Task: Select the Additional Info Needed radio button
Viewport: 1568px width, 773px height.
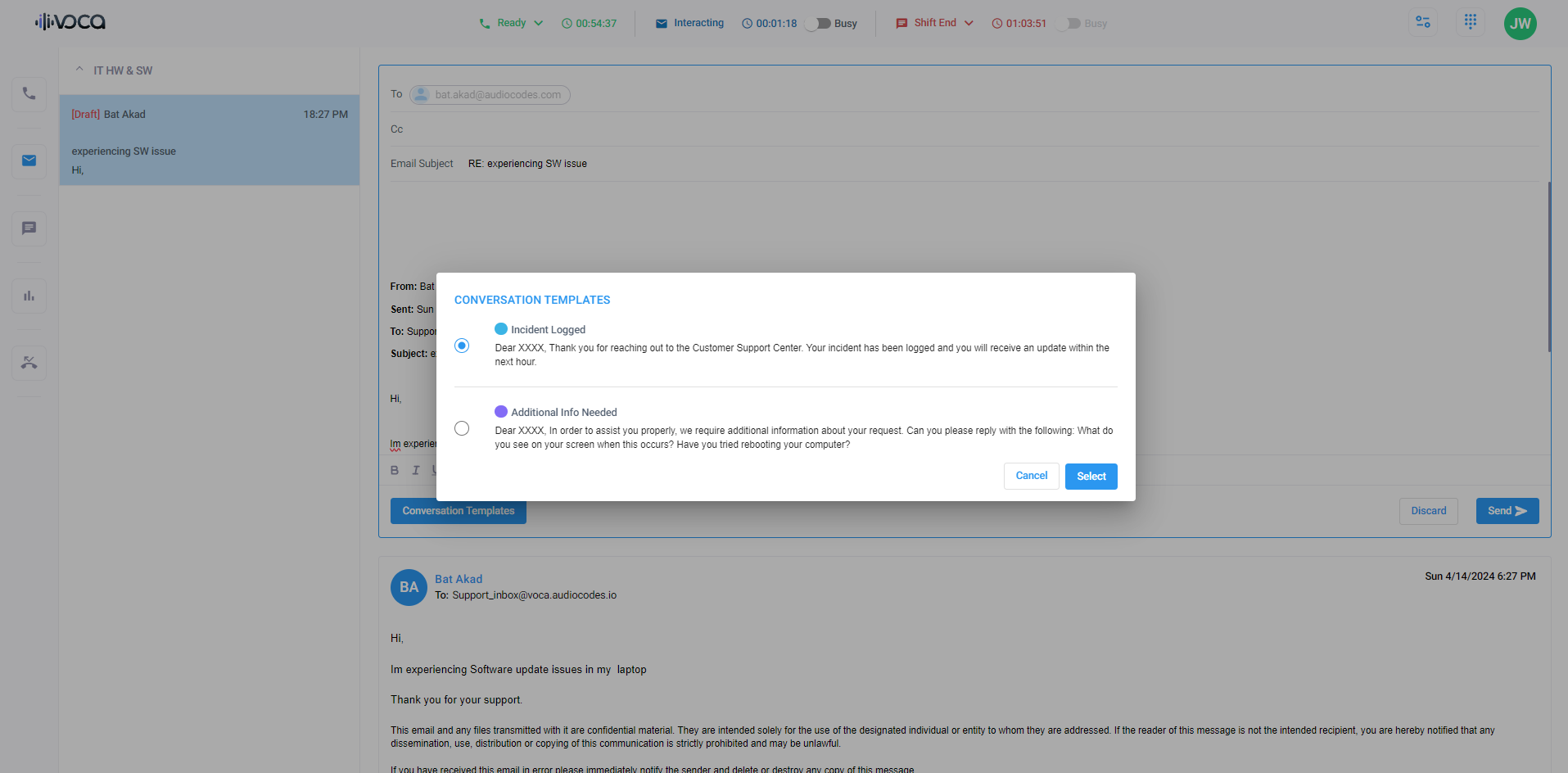Action: point(462,428)
